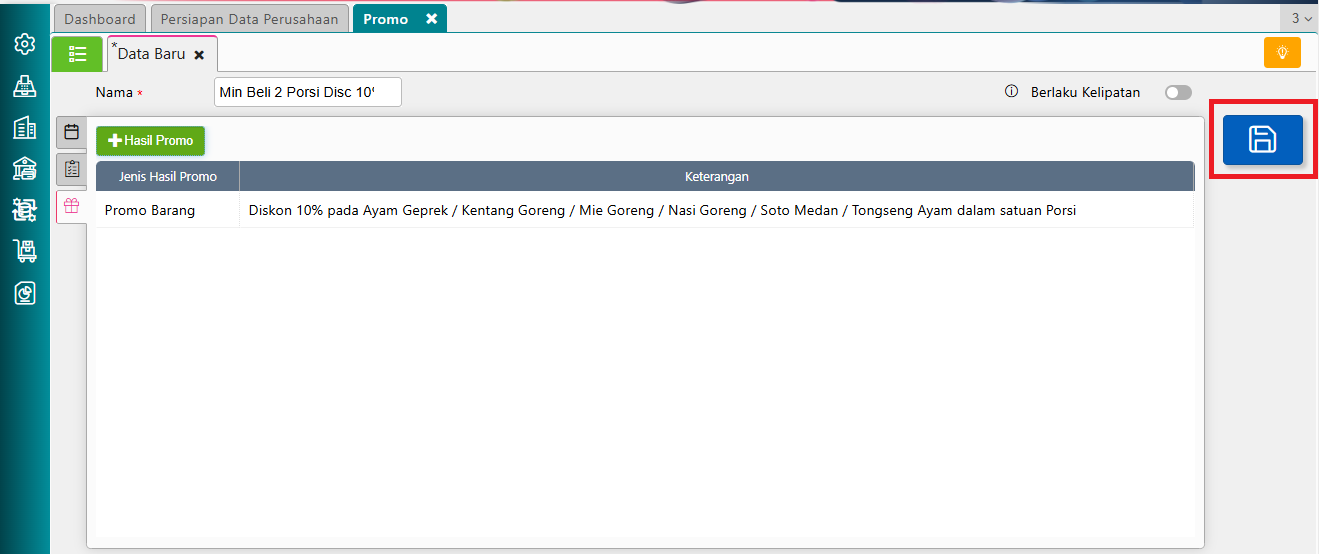The height and width of the screenshot is (554, 1319).
Task: Click the Nama input field
Action: tap(308, 92)
